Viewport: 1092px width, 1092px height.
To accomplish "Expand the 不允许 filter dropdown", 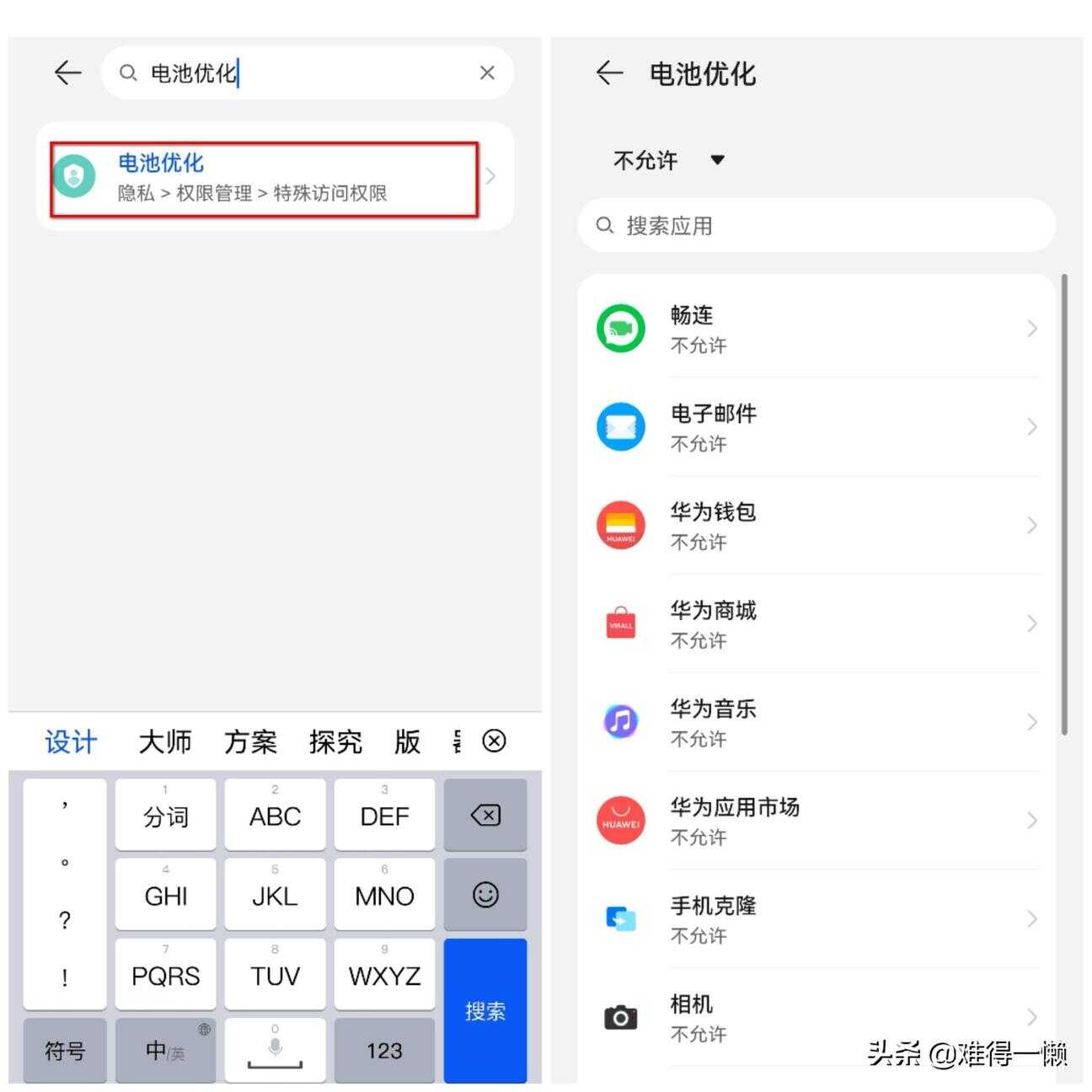I will point(669,160).
